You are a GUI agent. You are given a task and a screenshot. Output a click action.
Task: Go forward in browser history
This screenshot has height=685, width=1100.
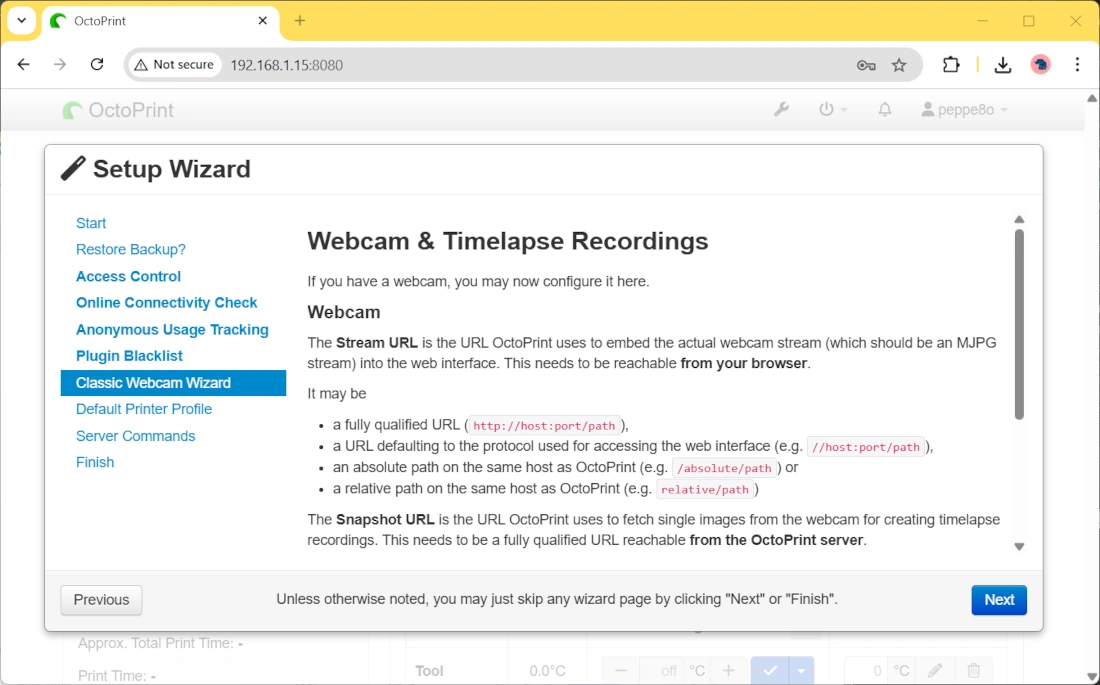click(60, 65)
